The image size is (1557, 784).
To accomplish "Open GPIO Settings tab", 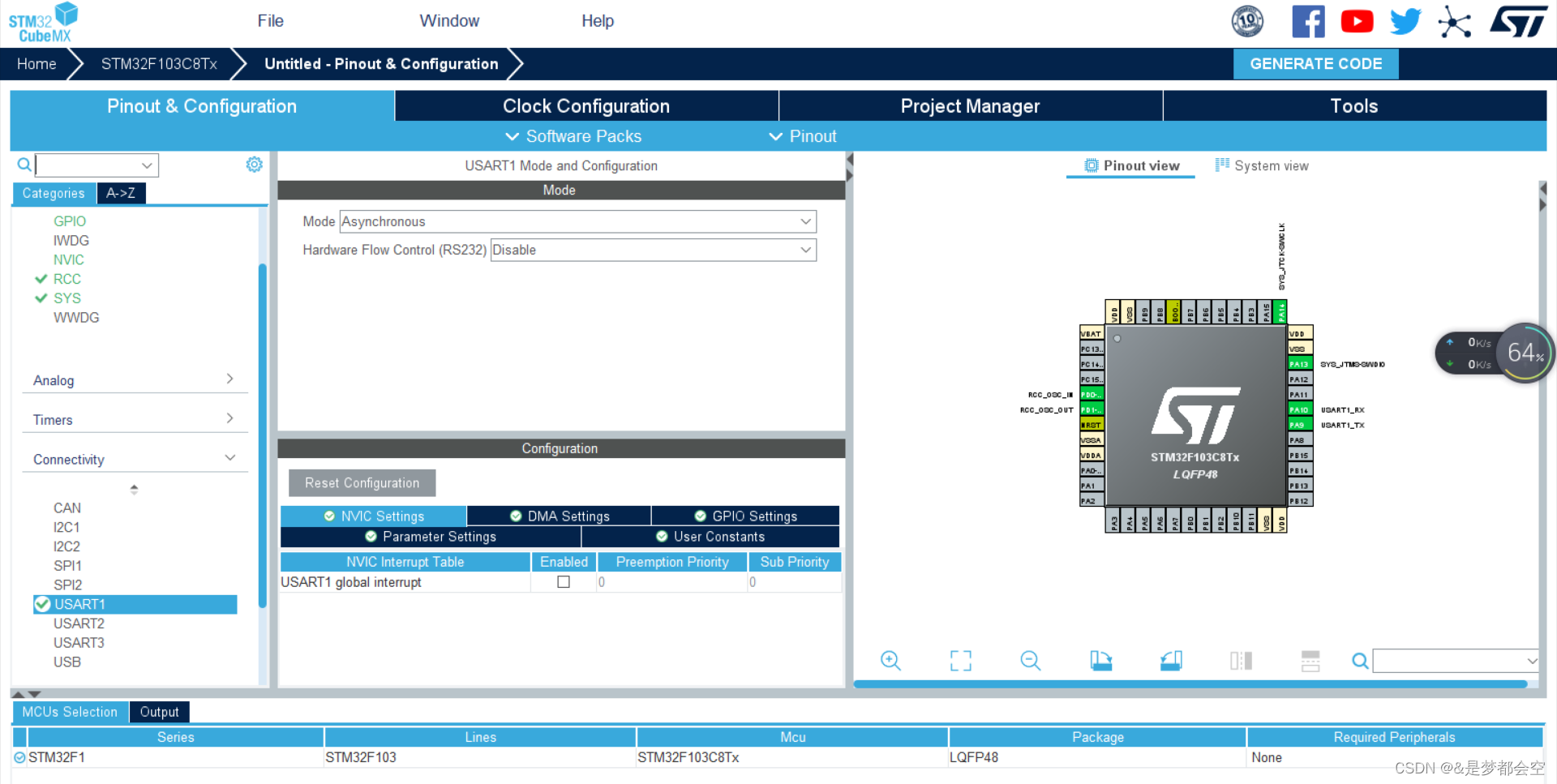I will [x=745, y=516].
